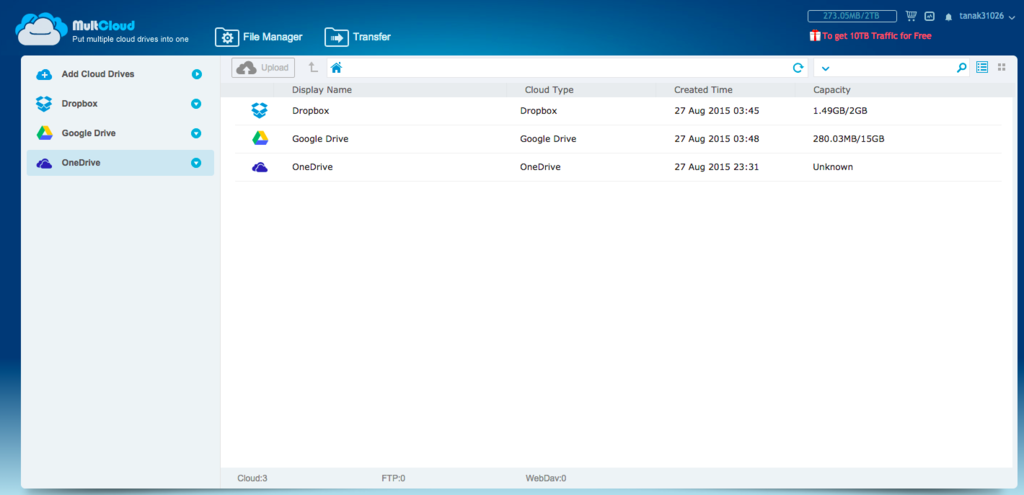Viewport: 1024px width, 495px height.
Task: Click the red gift box icon
Action: (814, 36)
